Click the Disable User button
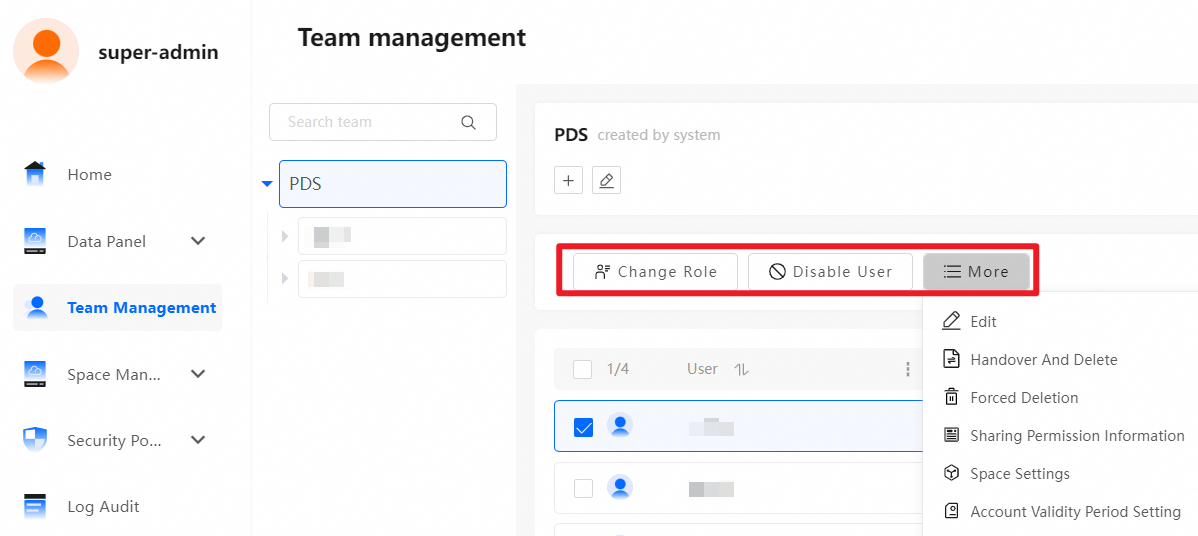This screenshot has height=536, width=1198. (830, 272)
